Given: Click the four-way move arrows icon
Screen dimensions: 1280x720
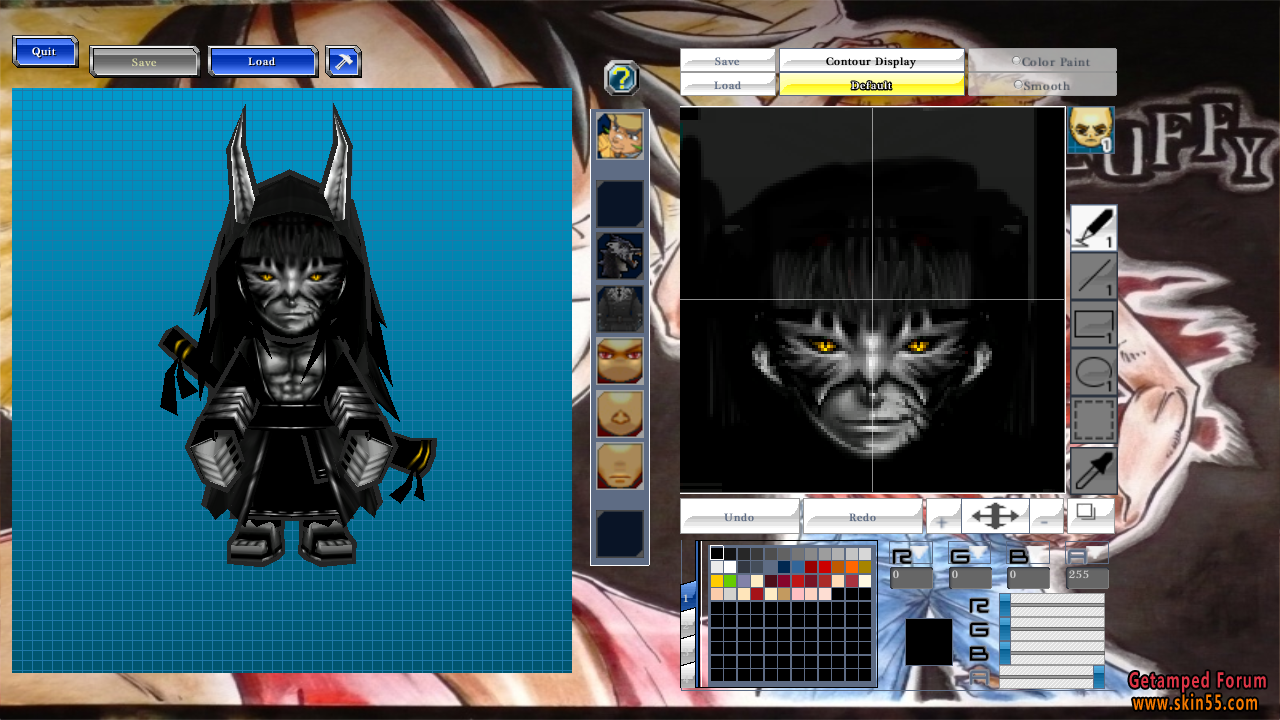Looking at the screenshot, I should [995, 516].
